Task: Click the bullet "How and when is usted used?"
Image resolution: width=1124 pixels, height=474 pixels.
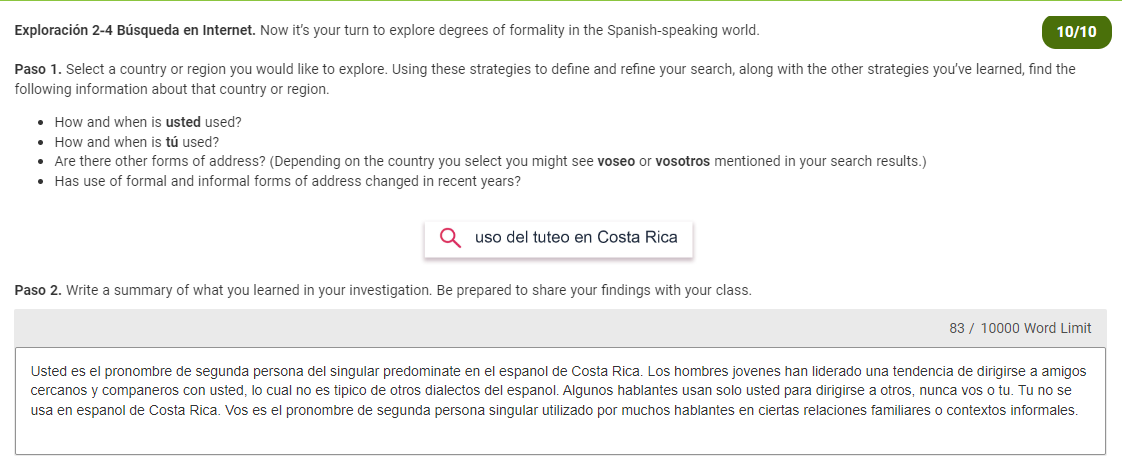Action: pos(143,122)
